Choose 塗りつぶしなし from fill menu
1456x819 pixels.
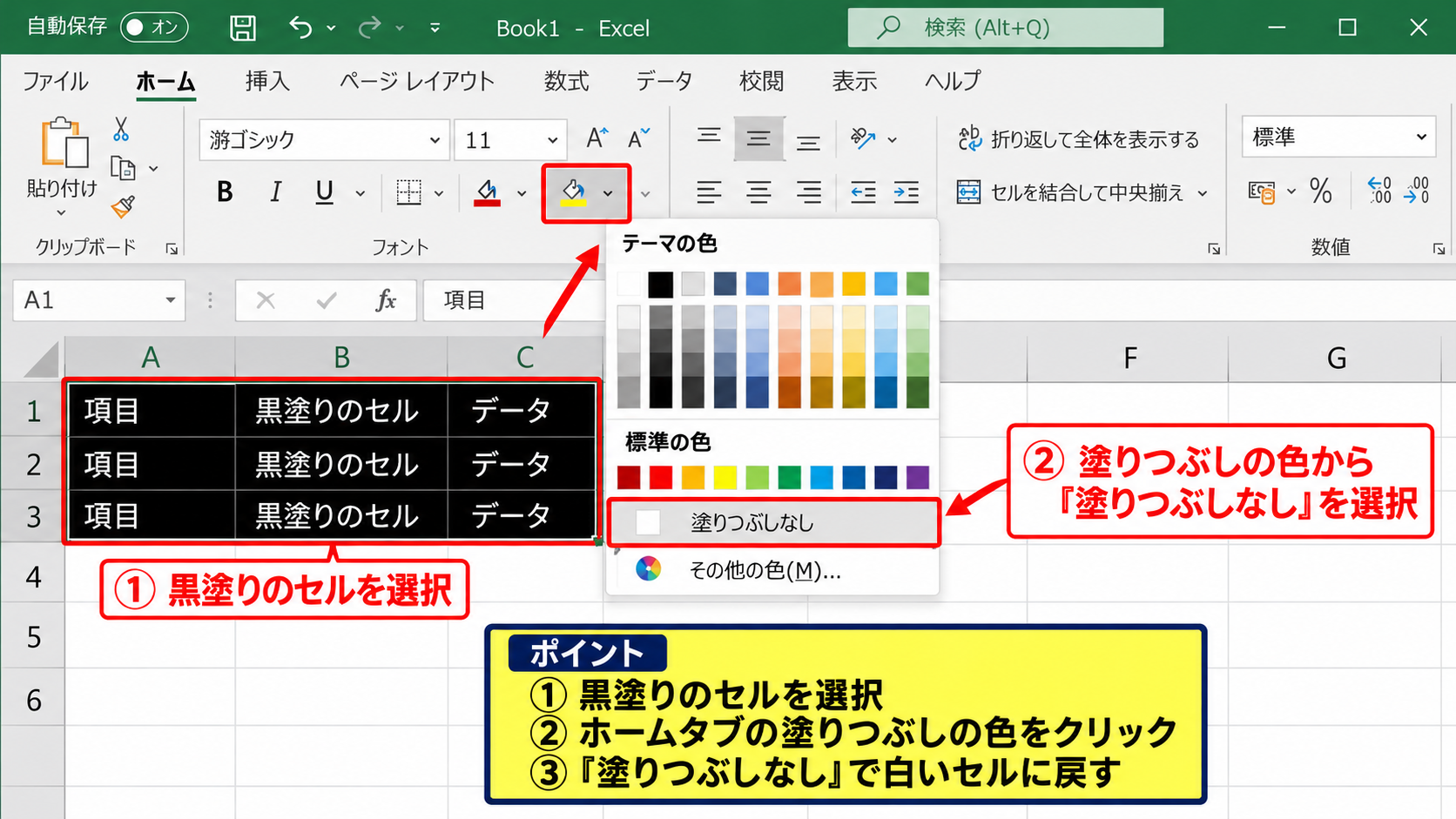coord(773,522)
